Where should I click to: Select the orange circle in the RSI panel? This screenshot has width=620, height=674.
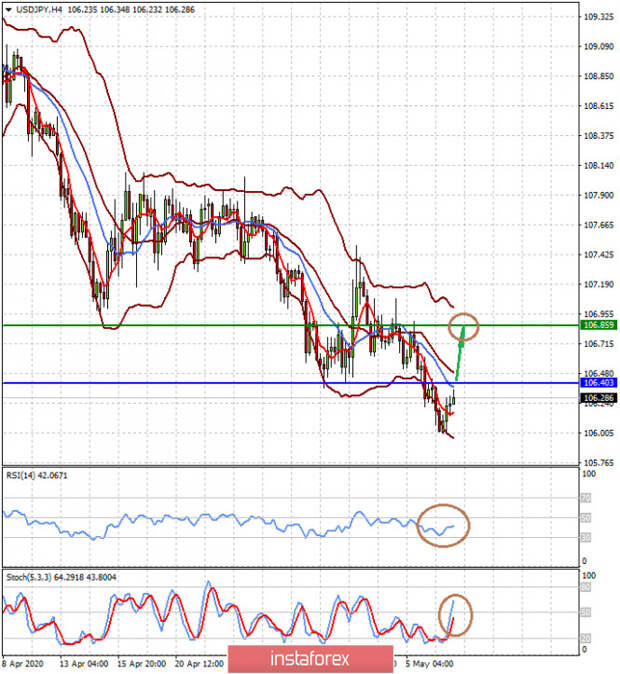442,525
